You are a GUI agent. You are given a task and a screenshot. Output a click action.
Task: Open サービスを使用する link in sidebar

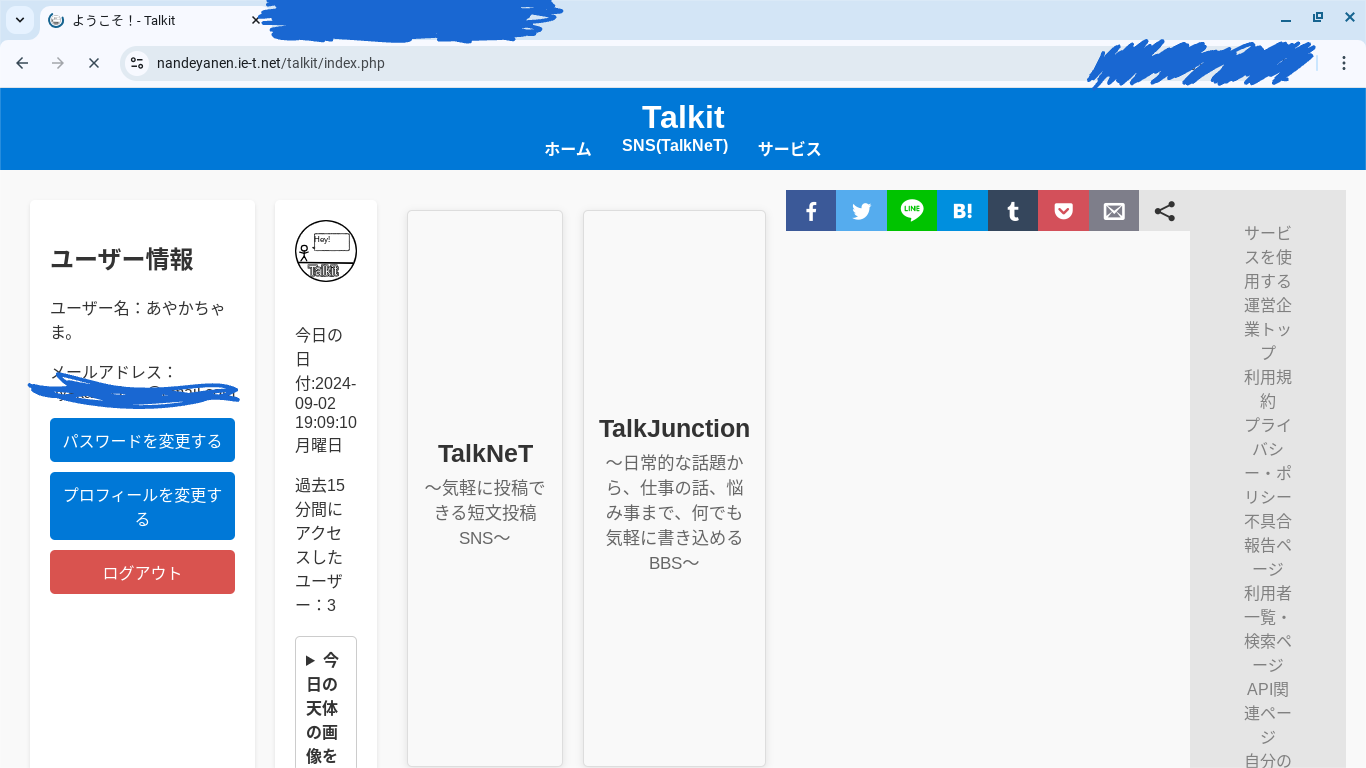click(x=1268, y=257)
